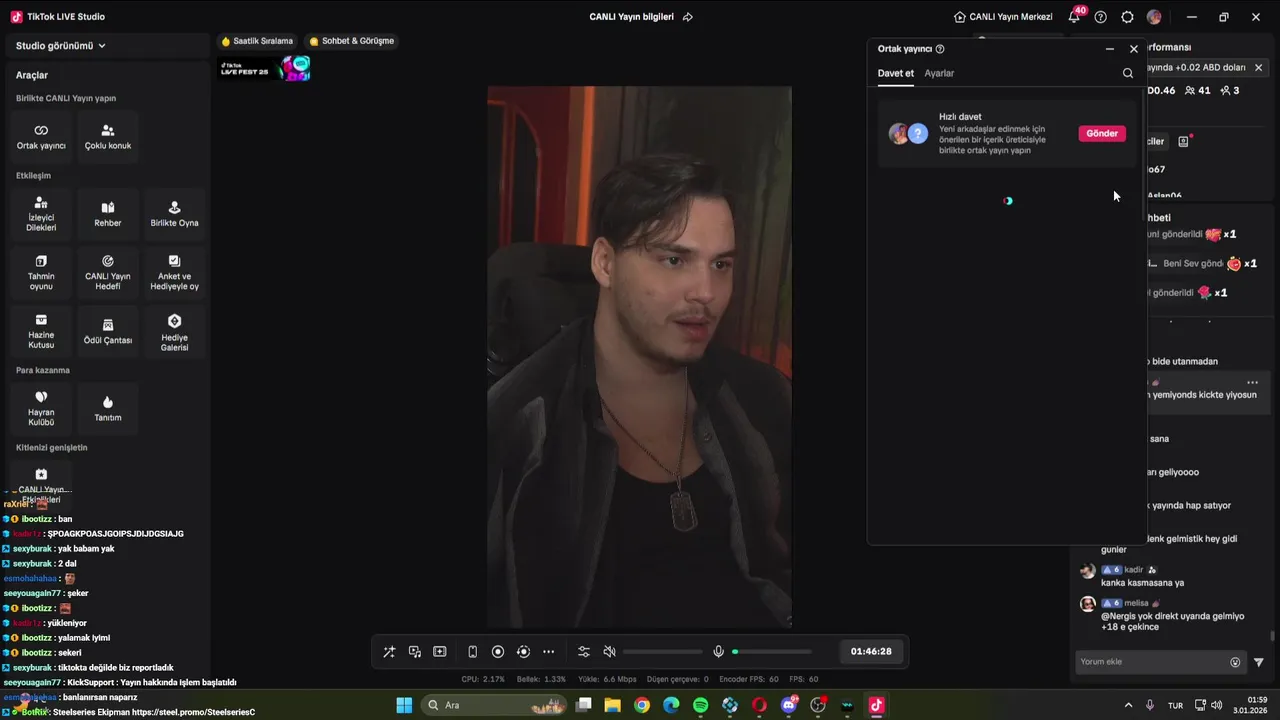Open Hayran Kulübü tool
This screenshot has height=720, width=1280.
point(41,408)
